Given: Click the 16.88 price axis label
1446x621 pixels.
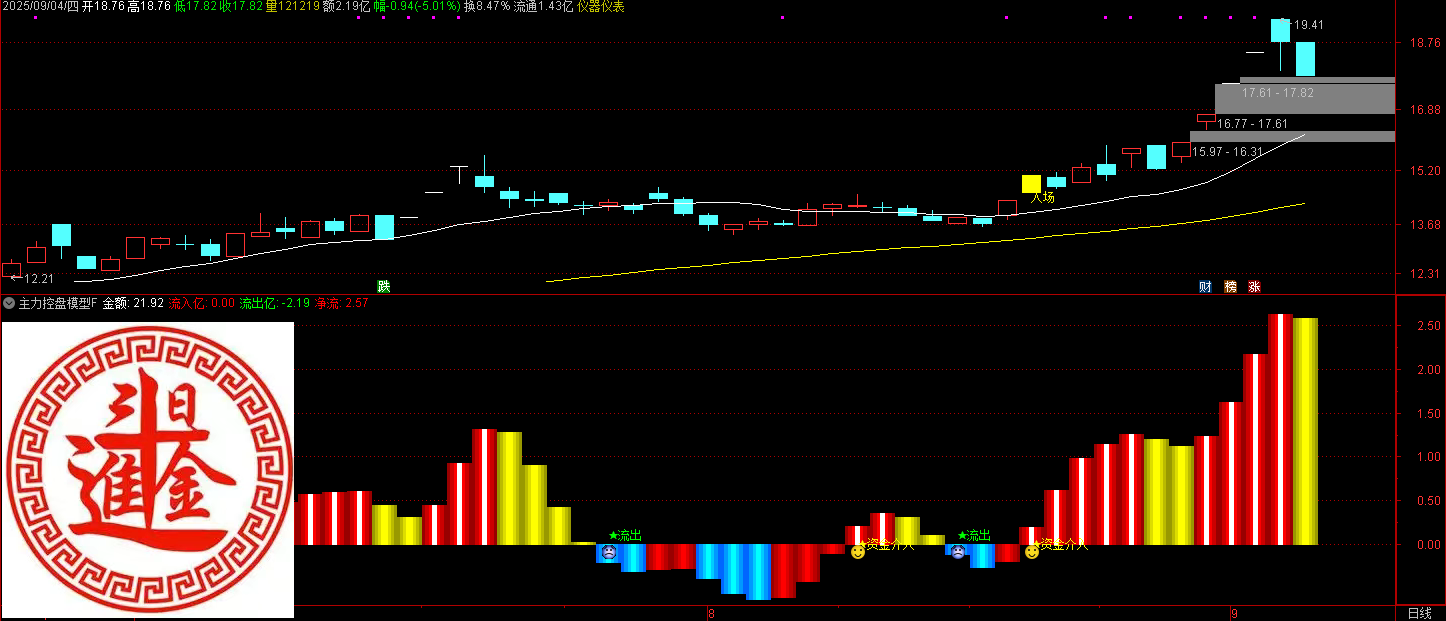Looking at the screenshot, I should click(1424, 109).
